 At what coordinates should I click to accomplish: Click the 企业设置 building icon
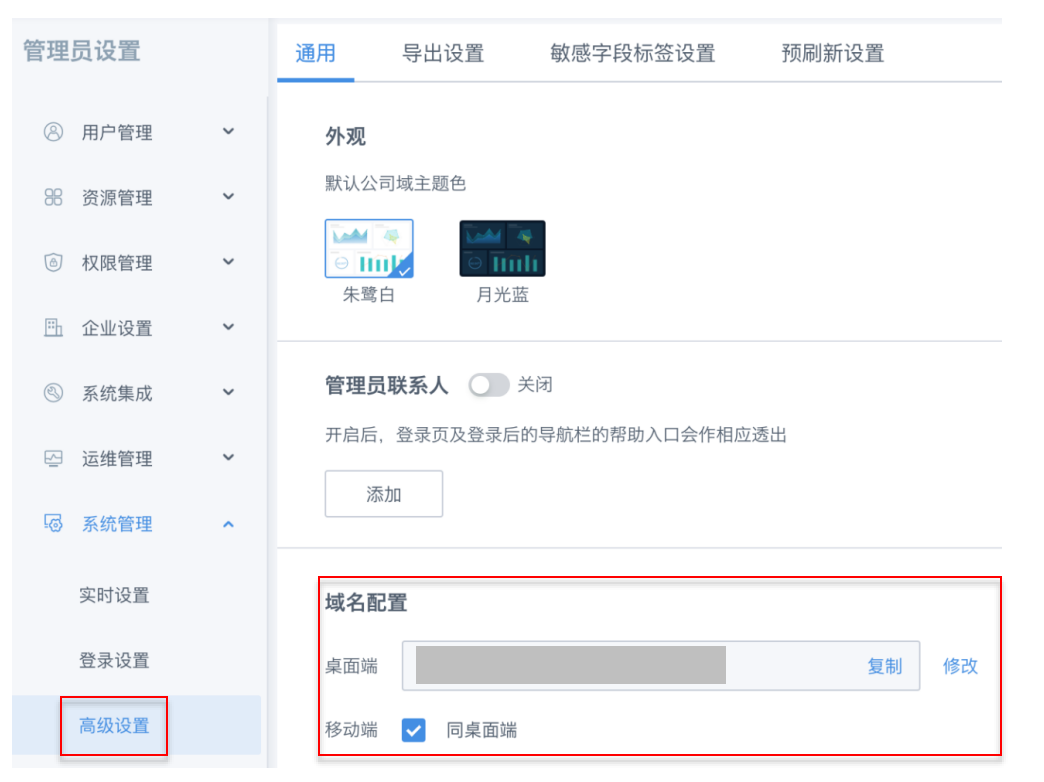[x=54, y=328]
